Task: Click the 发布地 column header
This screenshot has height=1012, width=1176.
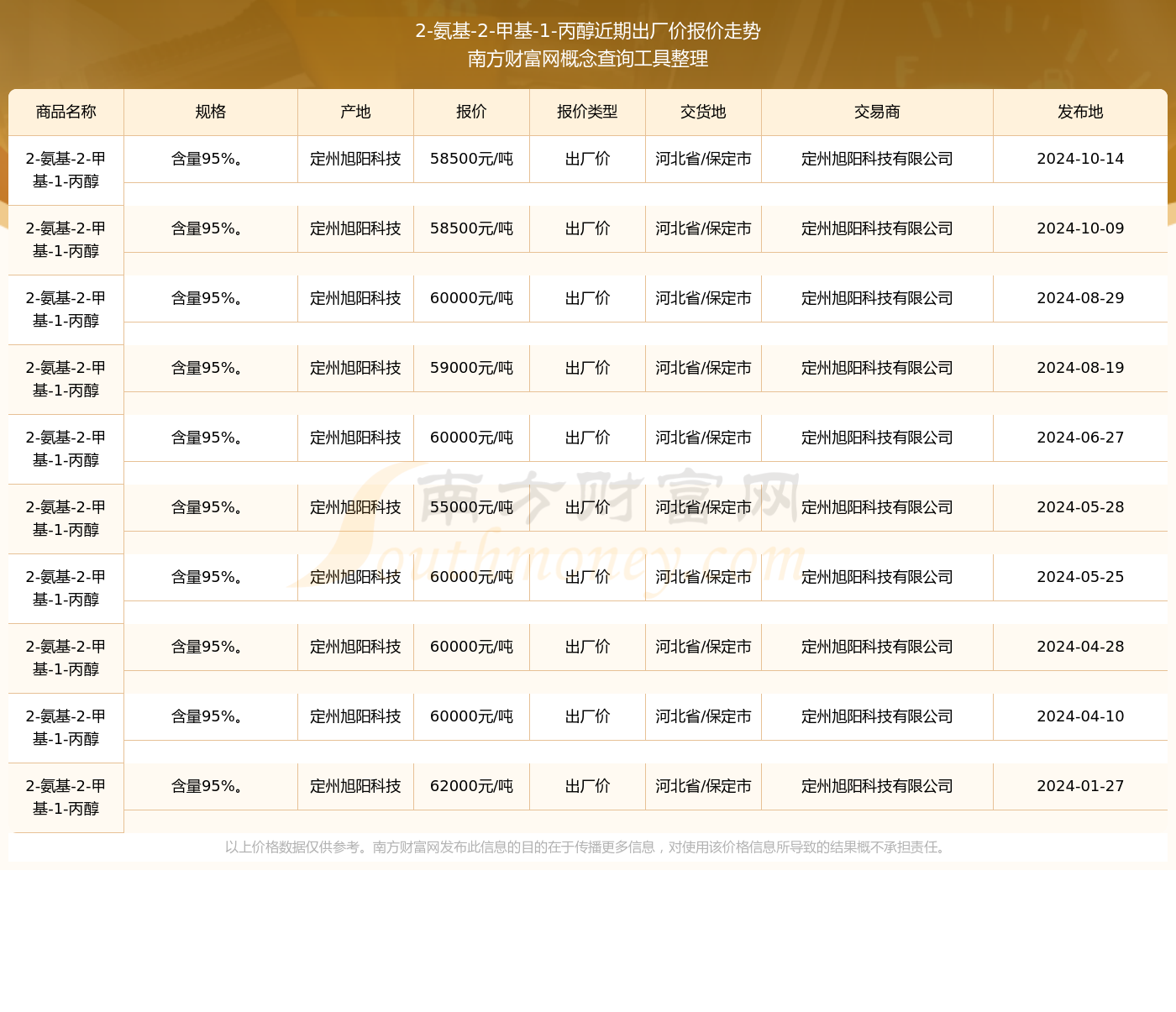Action: [x=1080, y=112]
